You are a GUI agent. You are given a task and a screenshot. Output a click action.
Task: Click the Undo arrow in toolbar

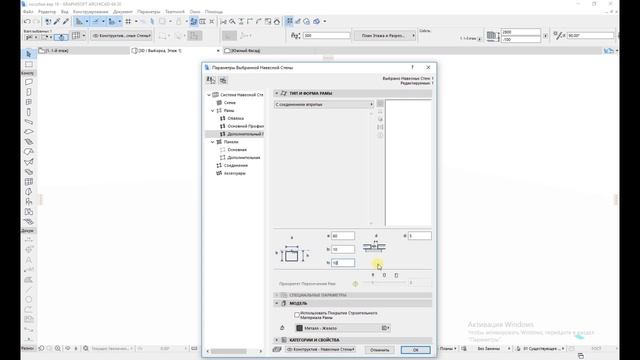(x=27, y=21)
